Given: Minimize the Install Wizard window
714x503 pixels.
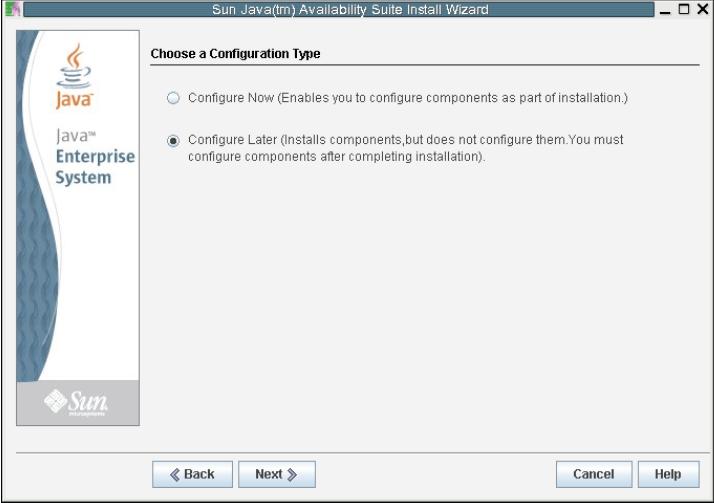Looking at the screenshot, I should pos(665,10).
